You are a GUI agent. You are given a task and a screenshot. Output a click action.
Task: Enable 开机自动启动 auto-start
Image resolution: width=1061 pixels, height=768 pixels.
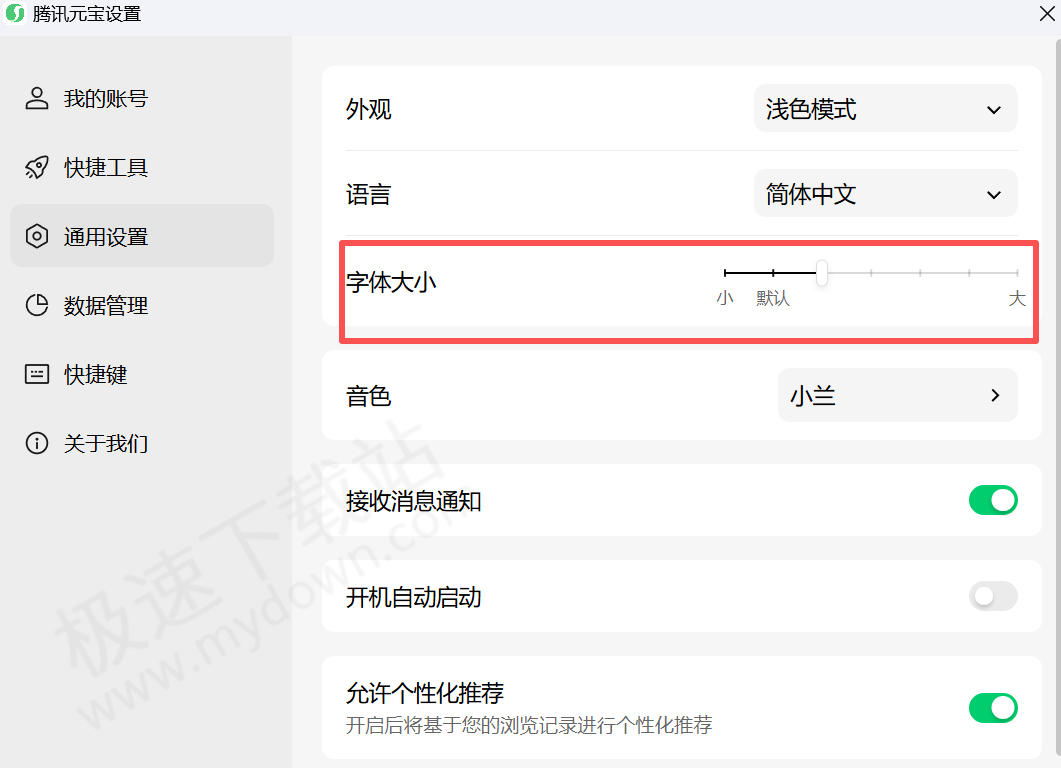click(993, 596)
